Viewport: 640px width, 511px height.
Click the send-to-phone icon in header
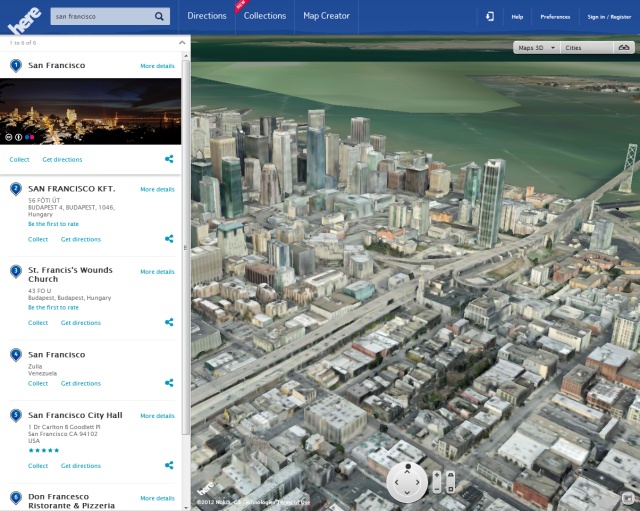coord(490,16)
